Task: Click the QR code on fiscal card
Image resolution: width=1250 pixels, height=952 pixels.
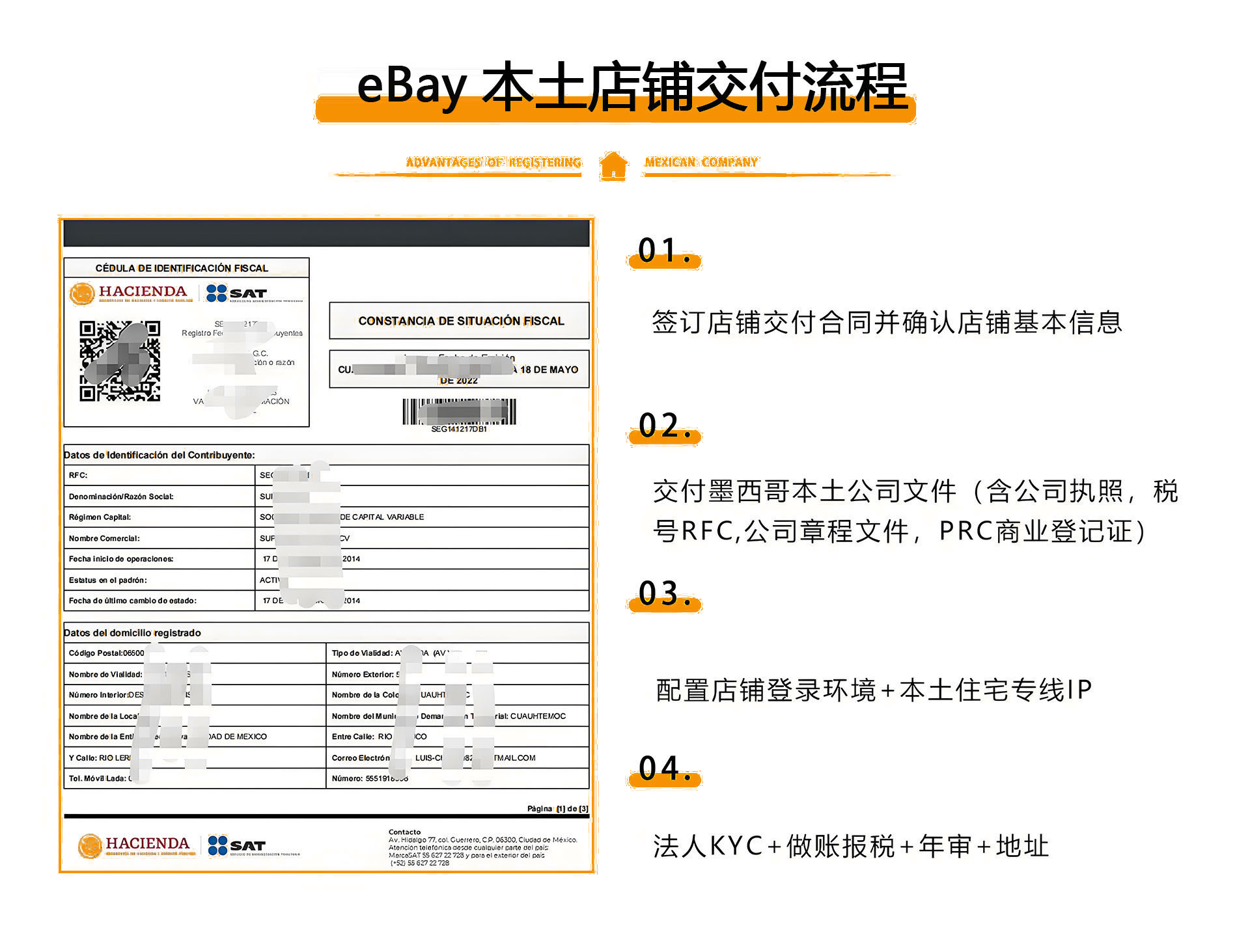Action: 120,361
